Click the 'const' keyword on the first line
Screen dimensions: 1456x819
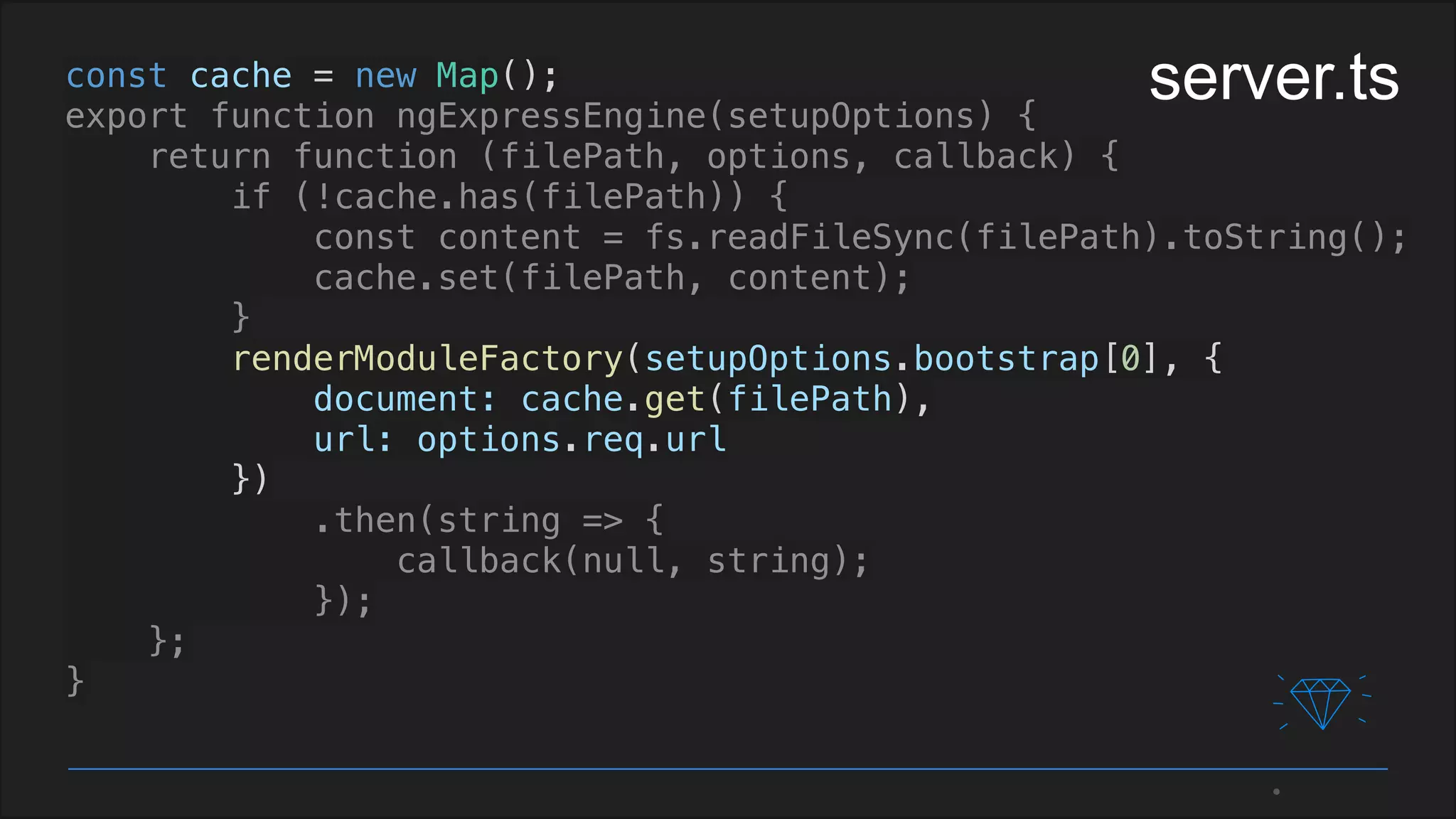click(x=116, y=76)
